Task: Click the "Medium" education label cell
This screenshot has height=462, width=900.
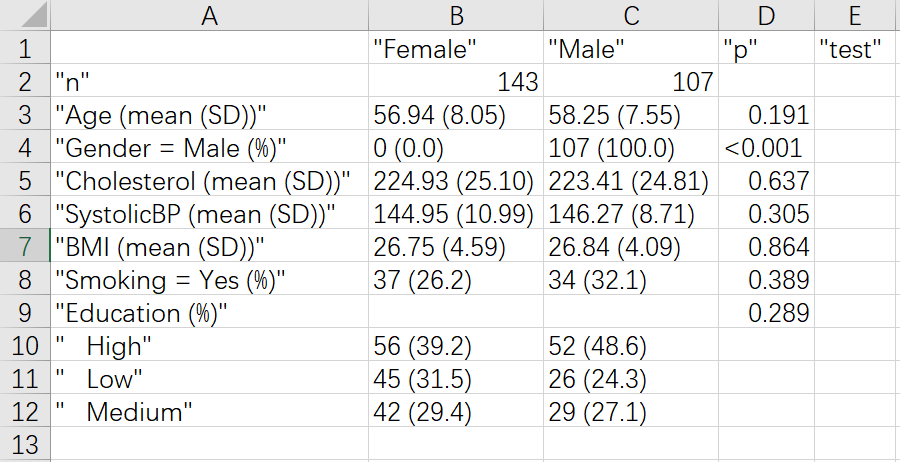Action: (208, 411)
